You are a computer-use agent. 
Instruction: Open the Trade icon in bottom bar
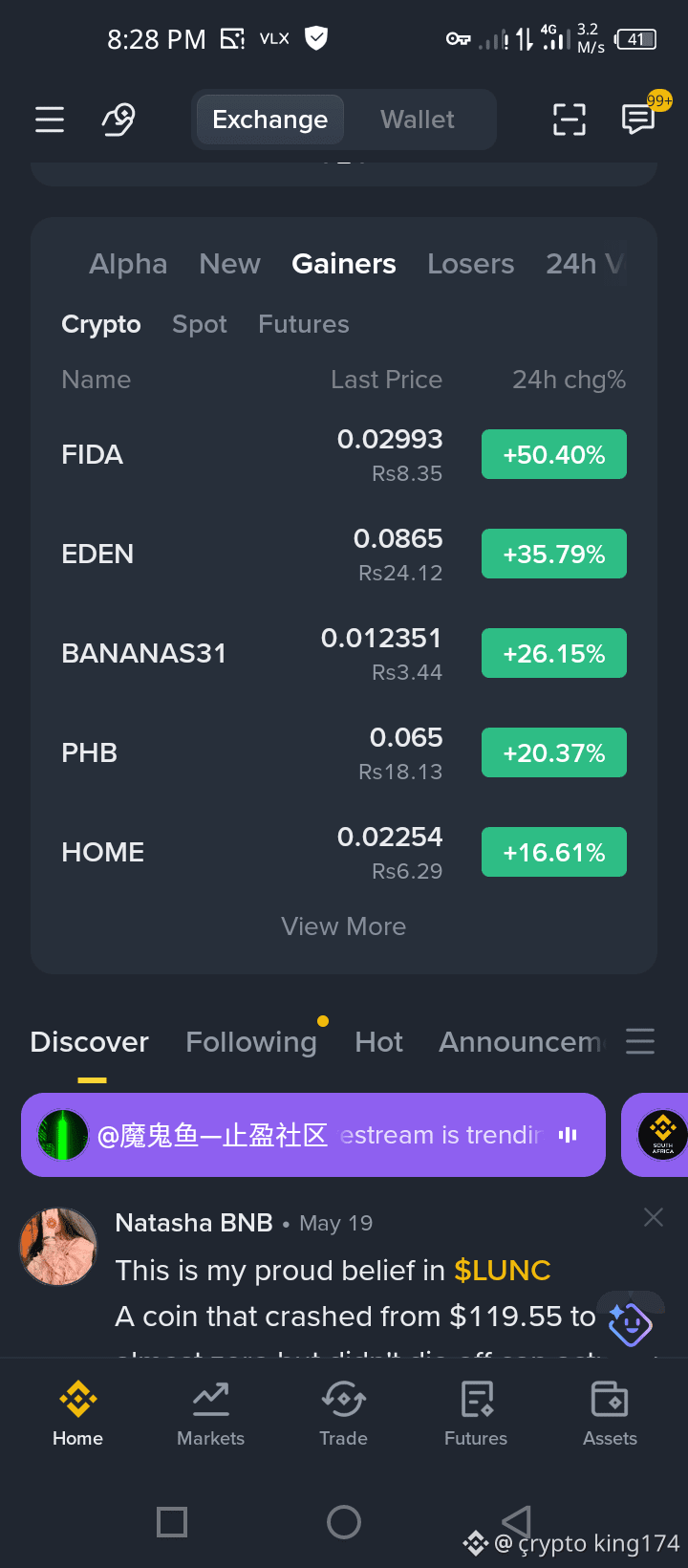click(x=343, y=1400)
